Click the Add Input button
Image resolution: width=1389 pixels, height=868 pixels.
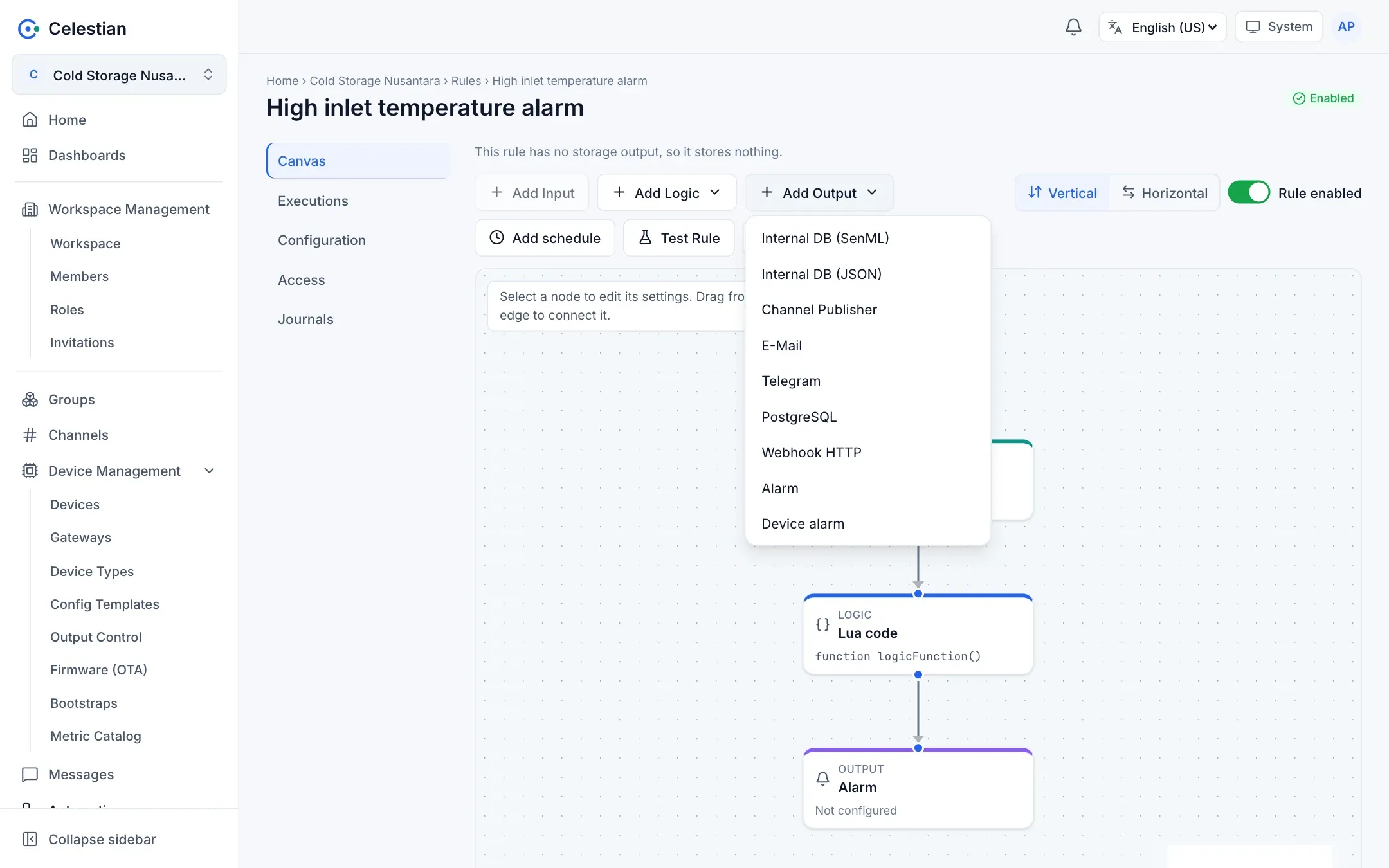[532, 192]
